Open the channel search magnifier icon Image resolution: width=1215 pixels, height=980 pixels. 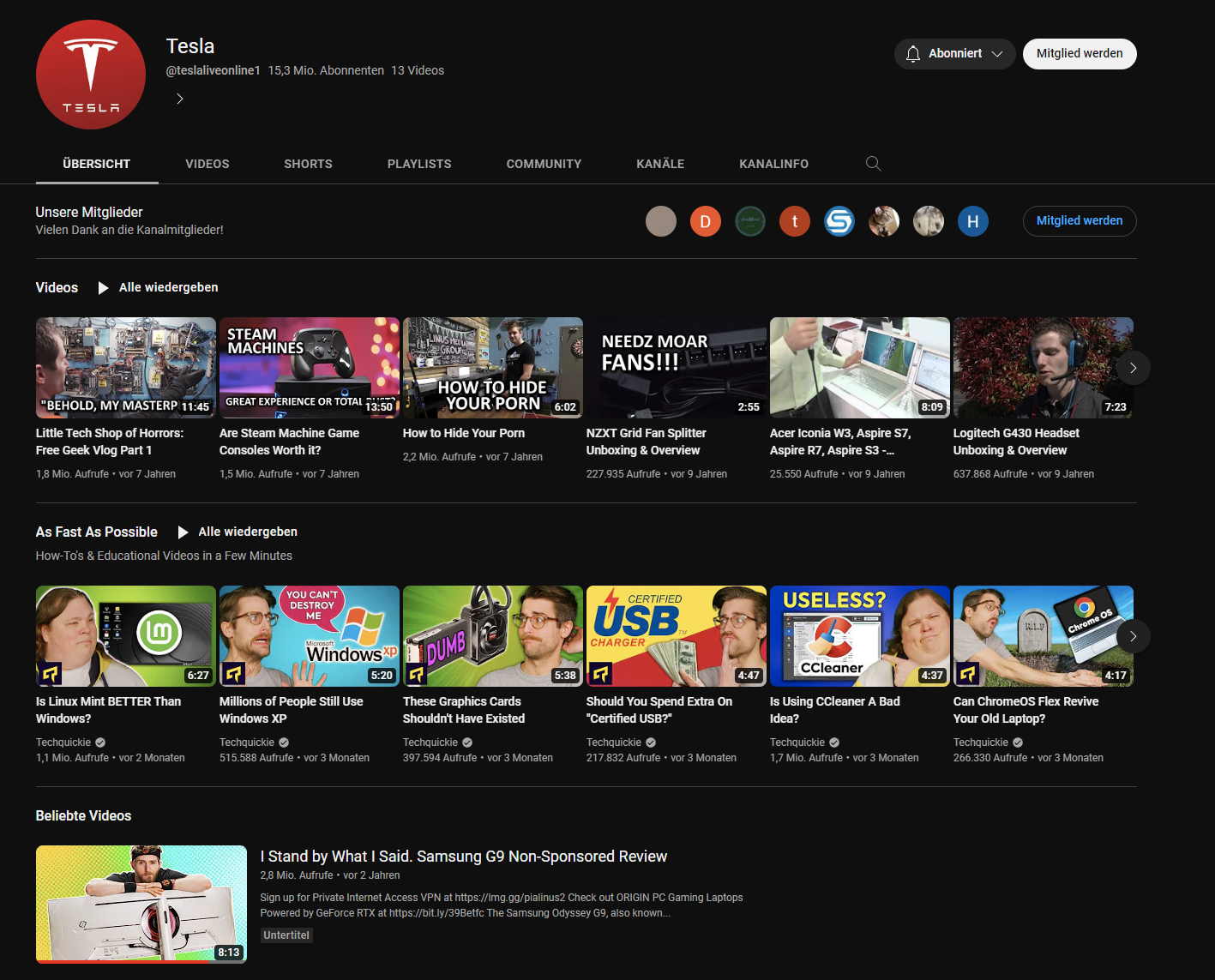pyautogui.click(x=873, y=164)
